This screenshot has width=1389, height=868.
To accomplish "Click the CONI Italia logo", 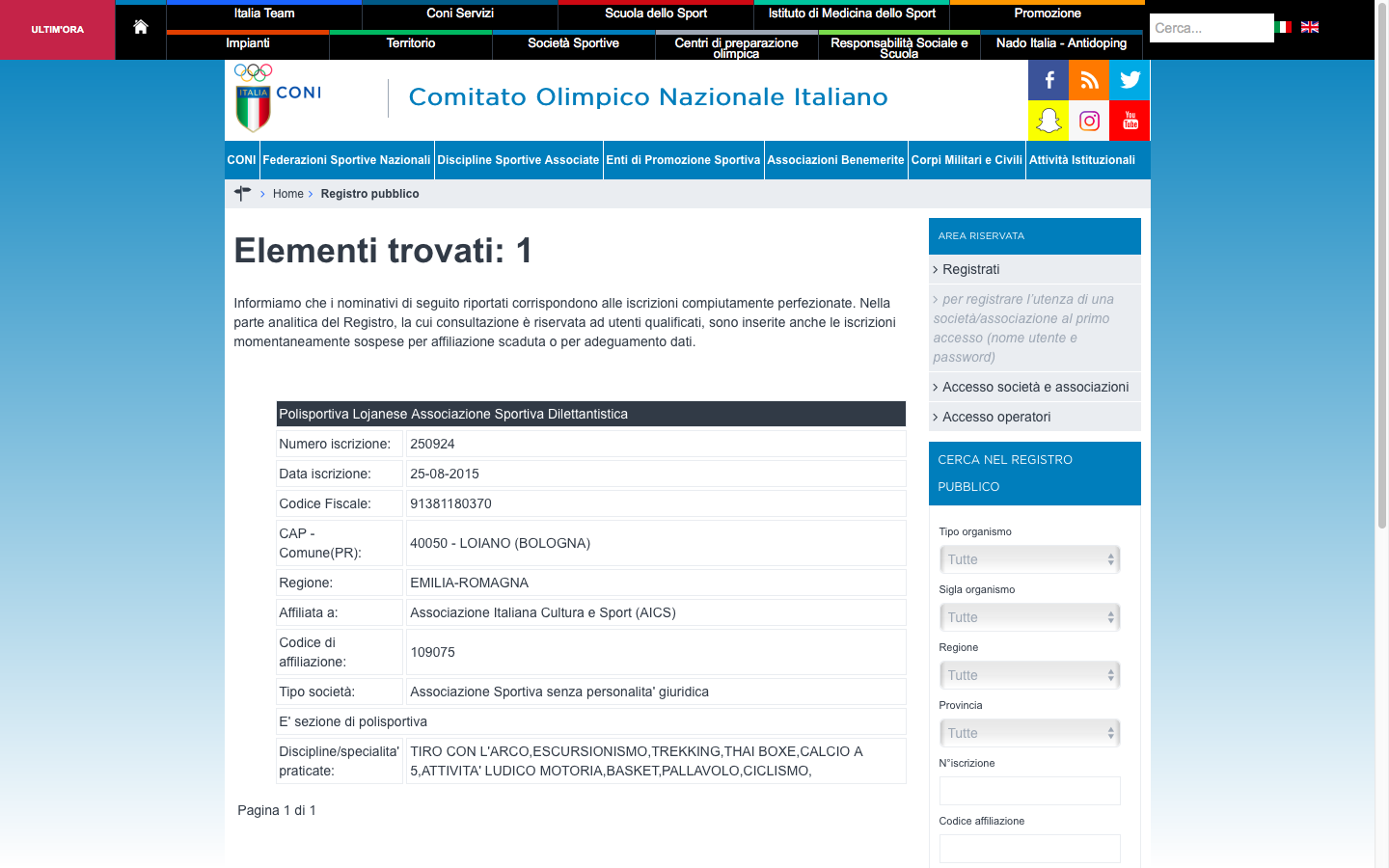I will click(x=278, y=97).
